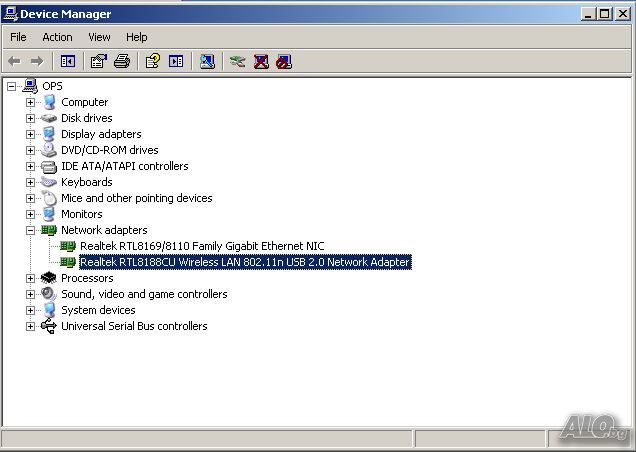Expand Universal Serial Bus controllers node

[x=30, y=326]
